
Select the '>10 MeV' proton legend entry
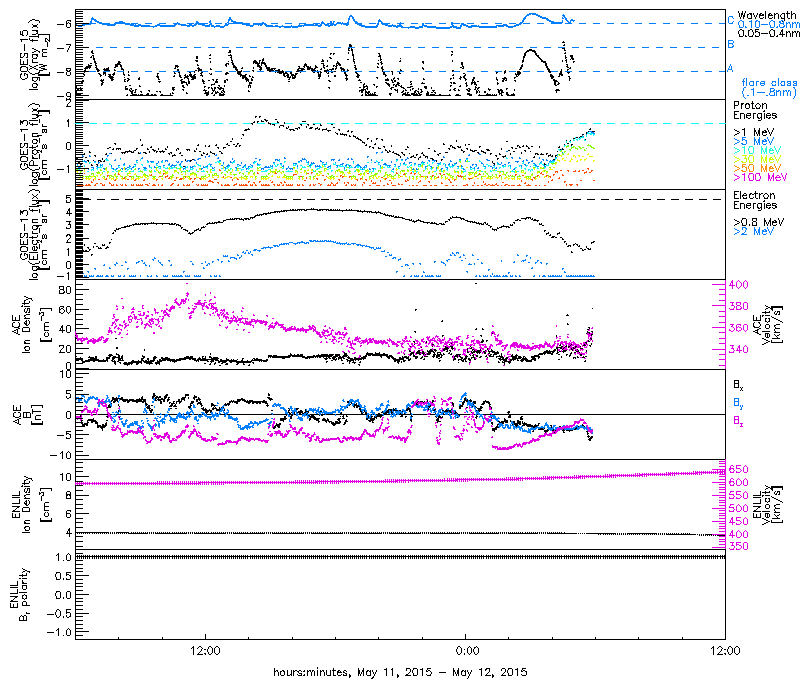[x=757, y=150]
